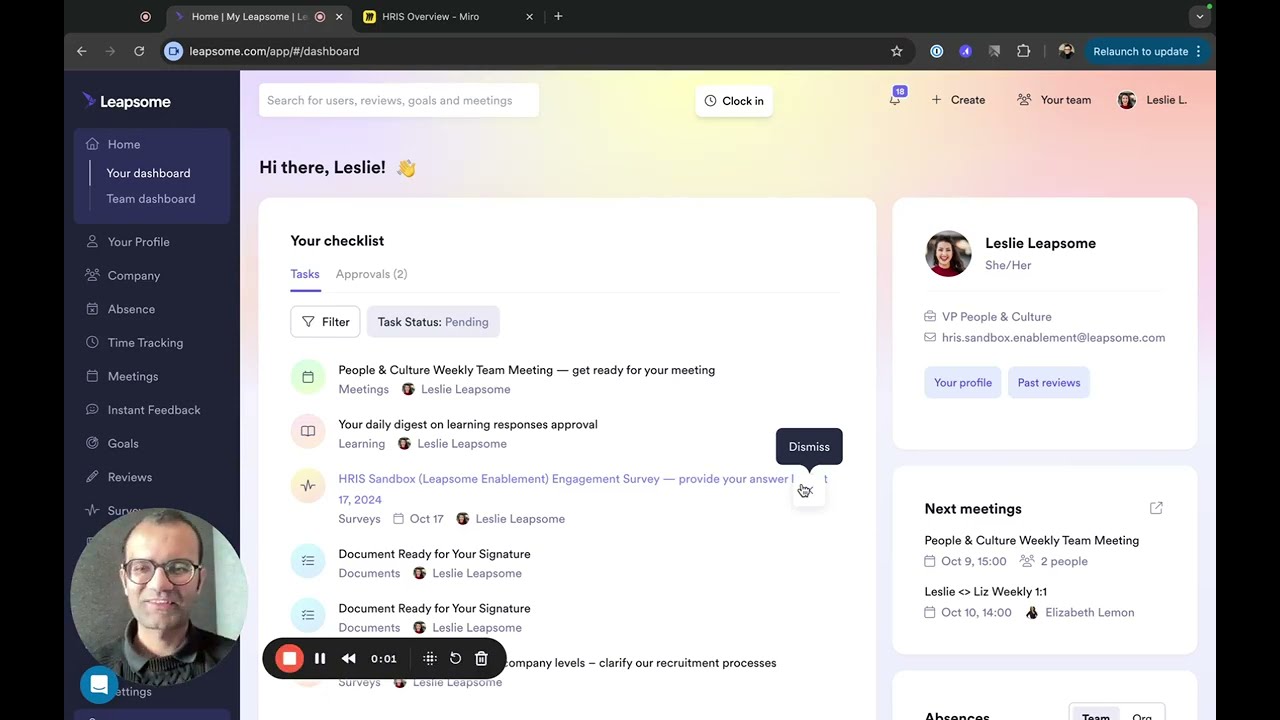Switch to the Tasks tab
1280x720 pixels.
(305, 274)
